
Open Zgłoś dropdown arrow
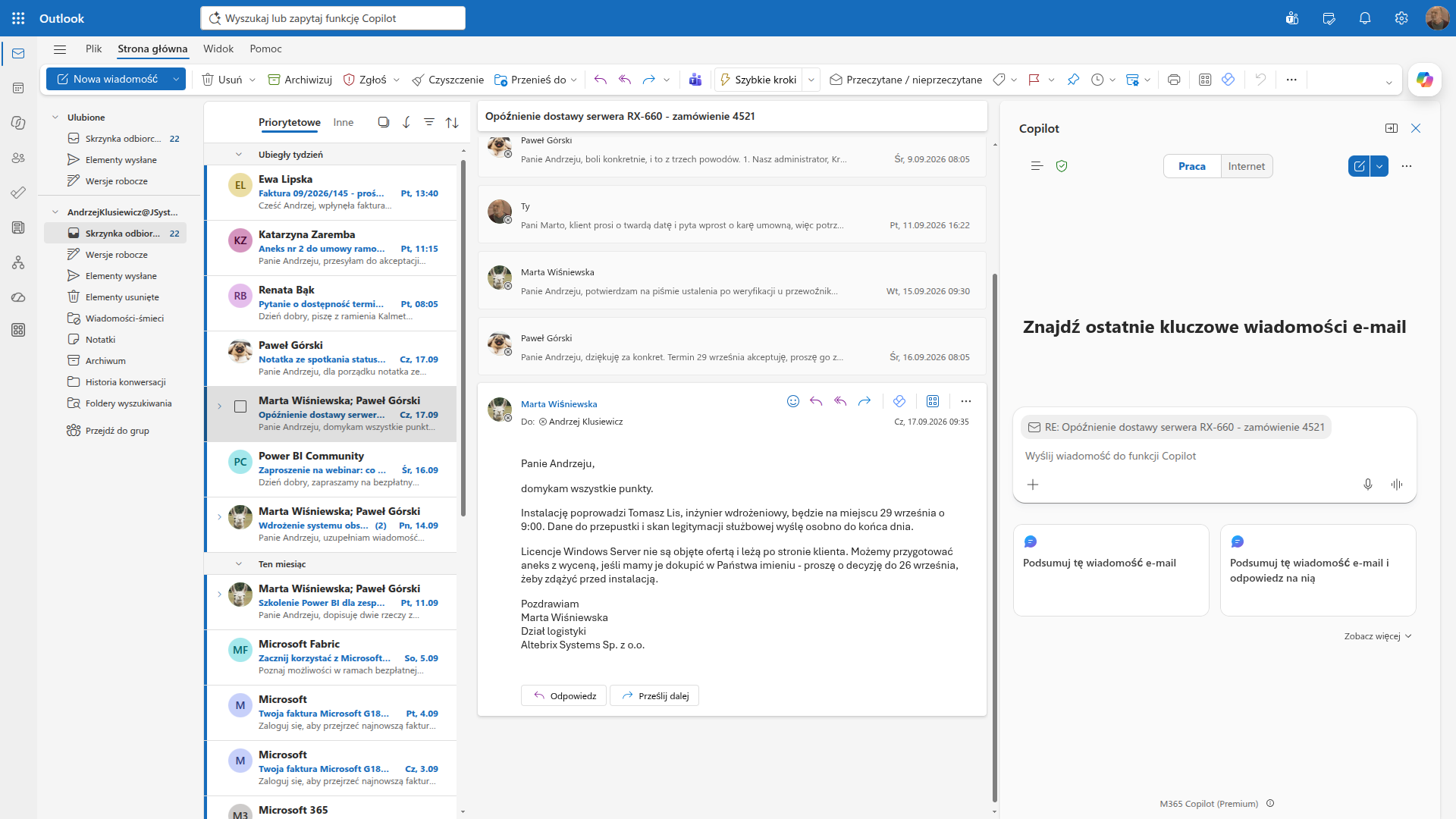[x=397, y=80]
